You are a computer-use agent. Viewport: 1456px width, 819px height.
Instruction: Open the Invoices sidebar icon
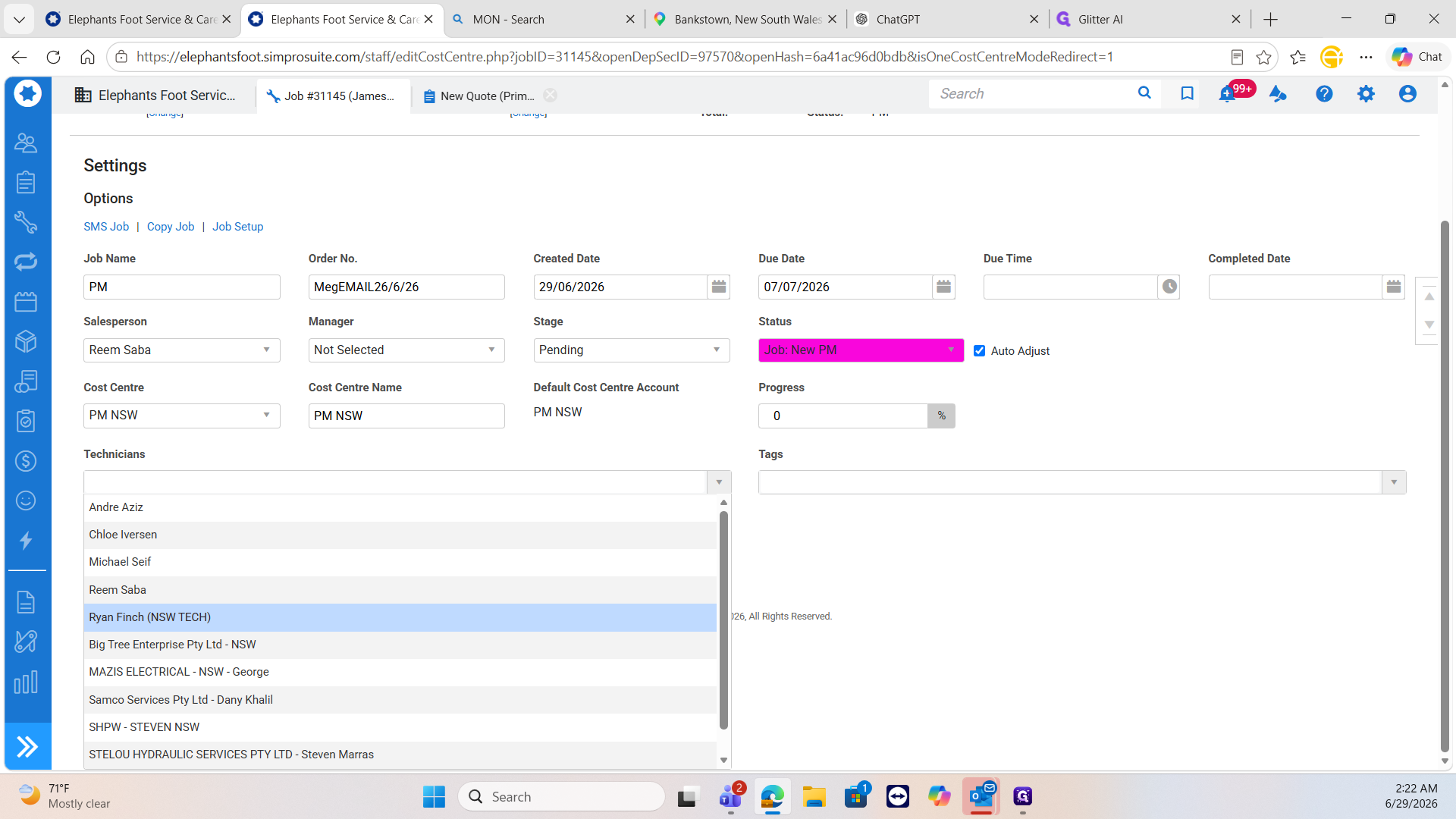[x=26, y=381]
